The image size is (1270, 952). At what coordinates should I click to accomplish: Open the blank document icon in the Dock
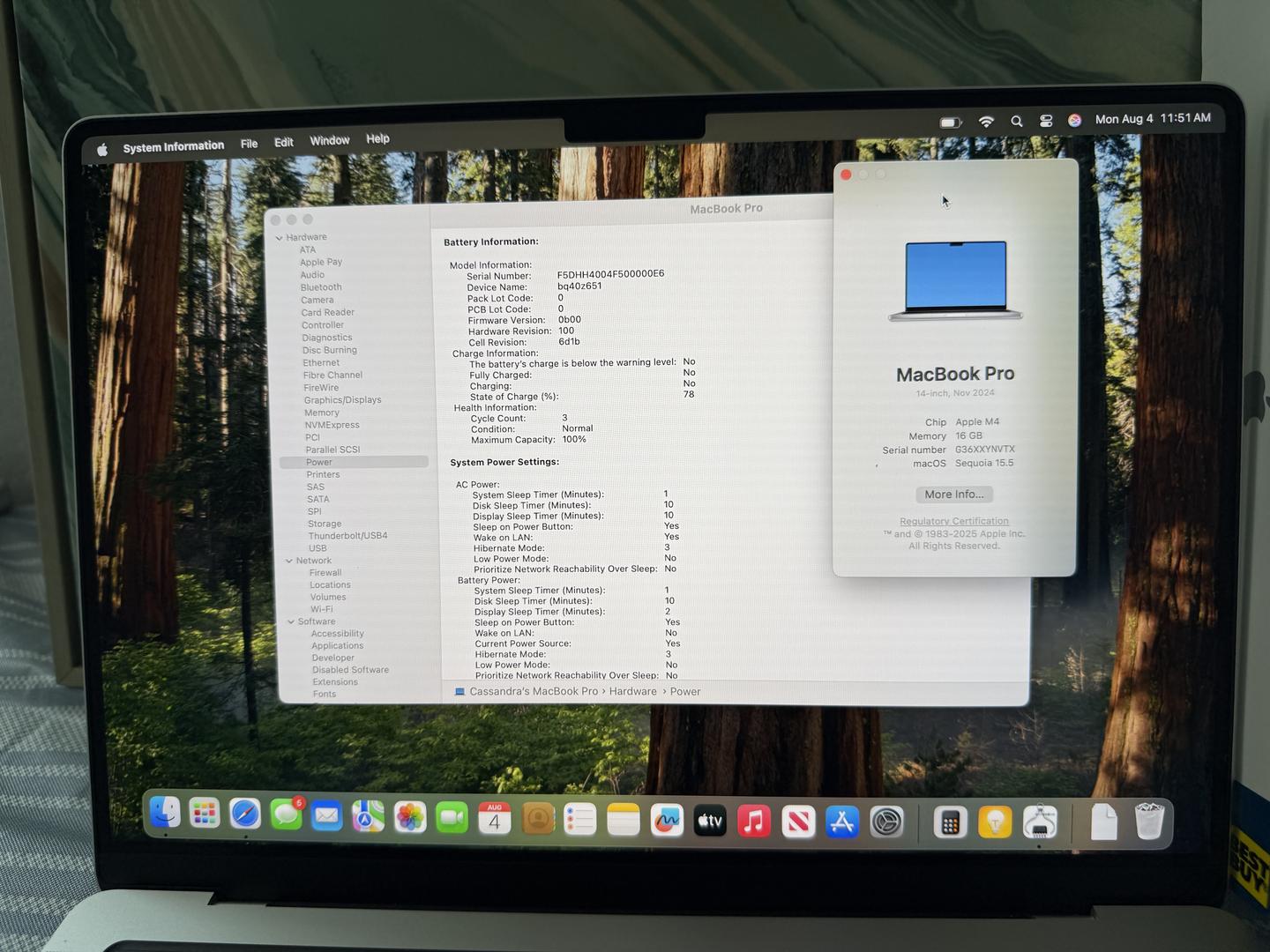[x=1104, y=822]
